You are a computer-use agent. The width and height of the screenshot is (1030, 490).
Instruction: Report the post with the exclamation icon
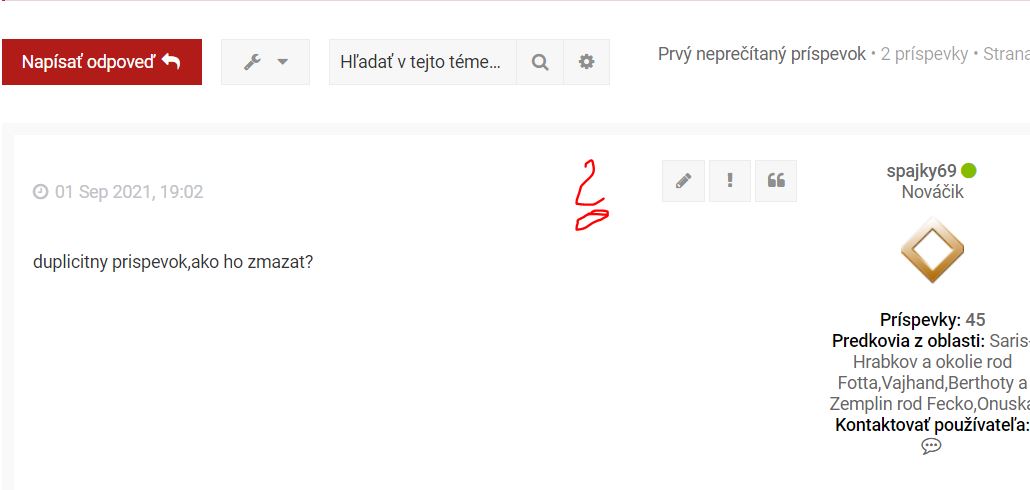tap(730, 181)
